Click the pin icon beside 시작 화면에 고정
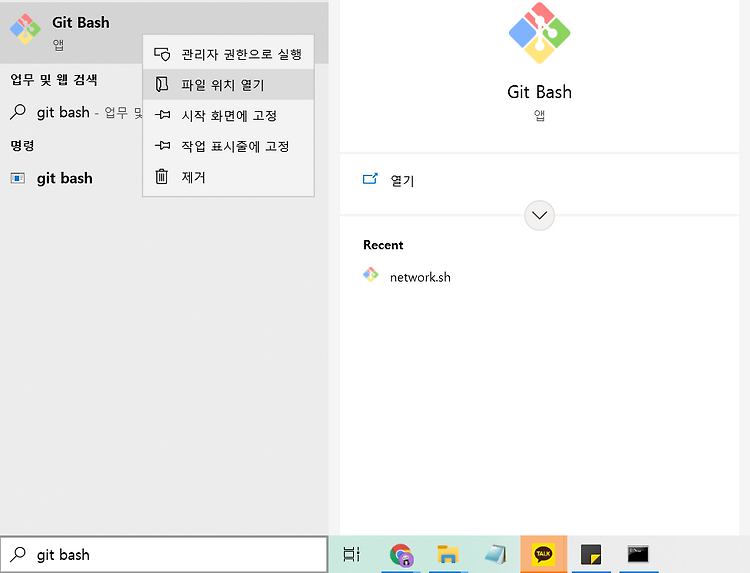Viewport: 750px width, 573px height. click(162, 115)
